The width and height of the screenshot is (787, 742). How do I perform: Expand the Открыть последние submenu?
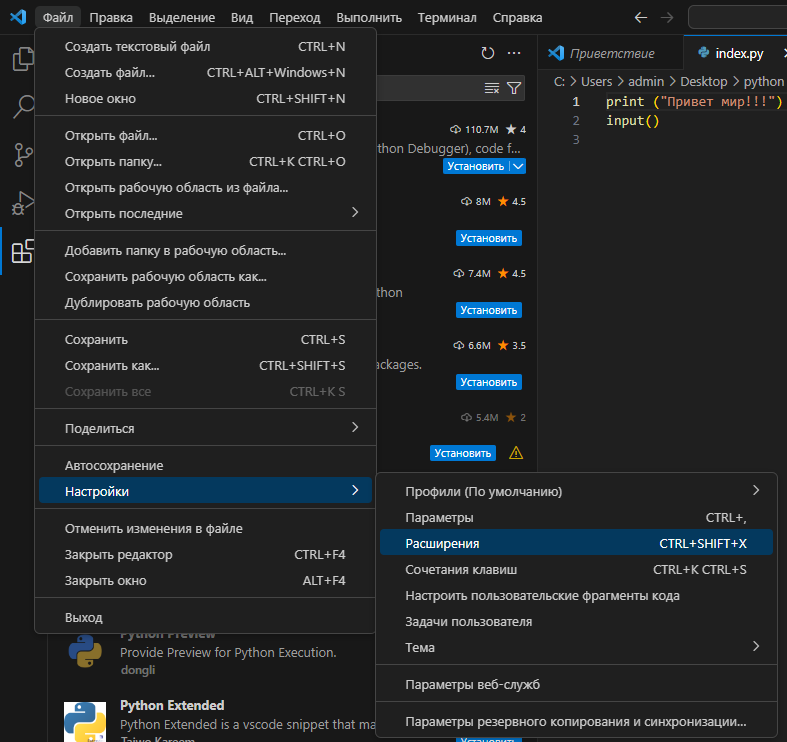click(x=205, y=214)
